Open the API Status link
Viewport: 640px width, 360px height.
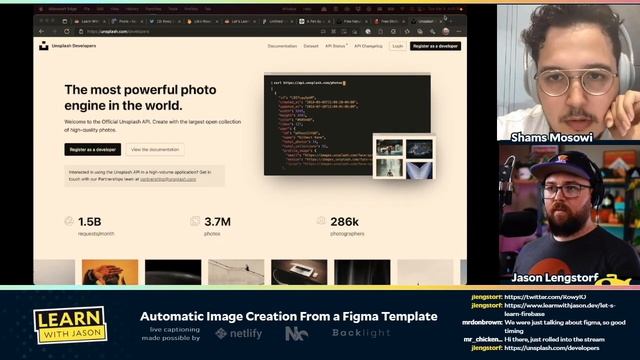tap(336, 46)
